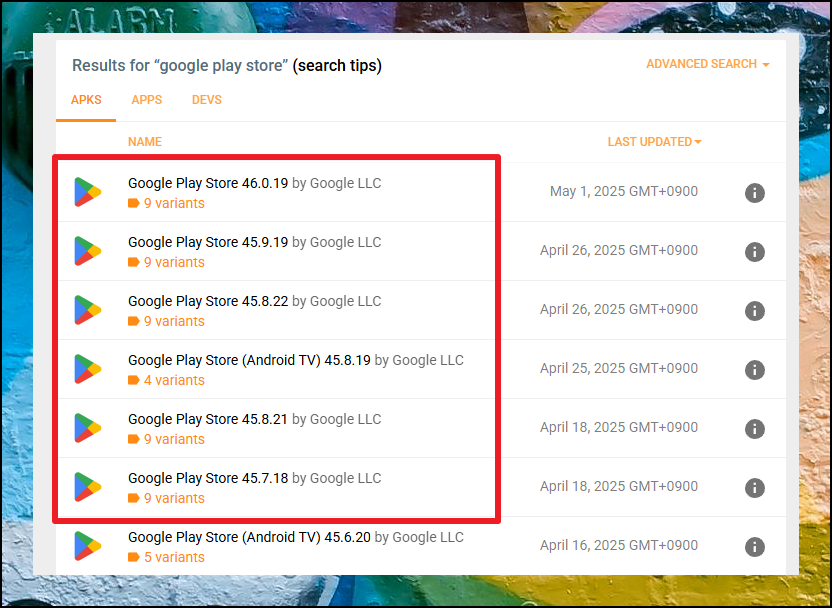This screenshot has height=608, width=832.
Task: Open Google Play Store (Android TV) 45.6.20 listing
Action: coord(249,537)
